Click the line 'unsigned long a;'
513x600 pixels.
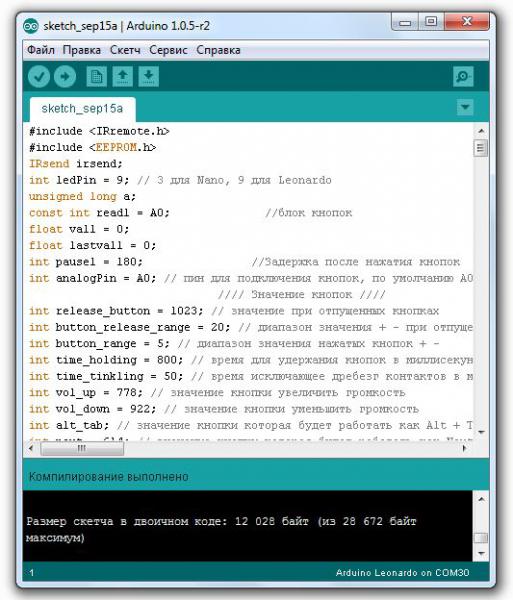coord(82,197)
